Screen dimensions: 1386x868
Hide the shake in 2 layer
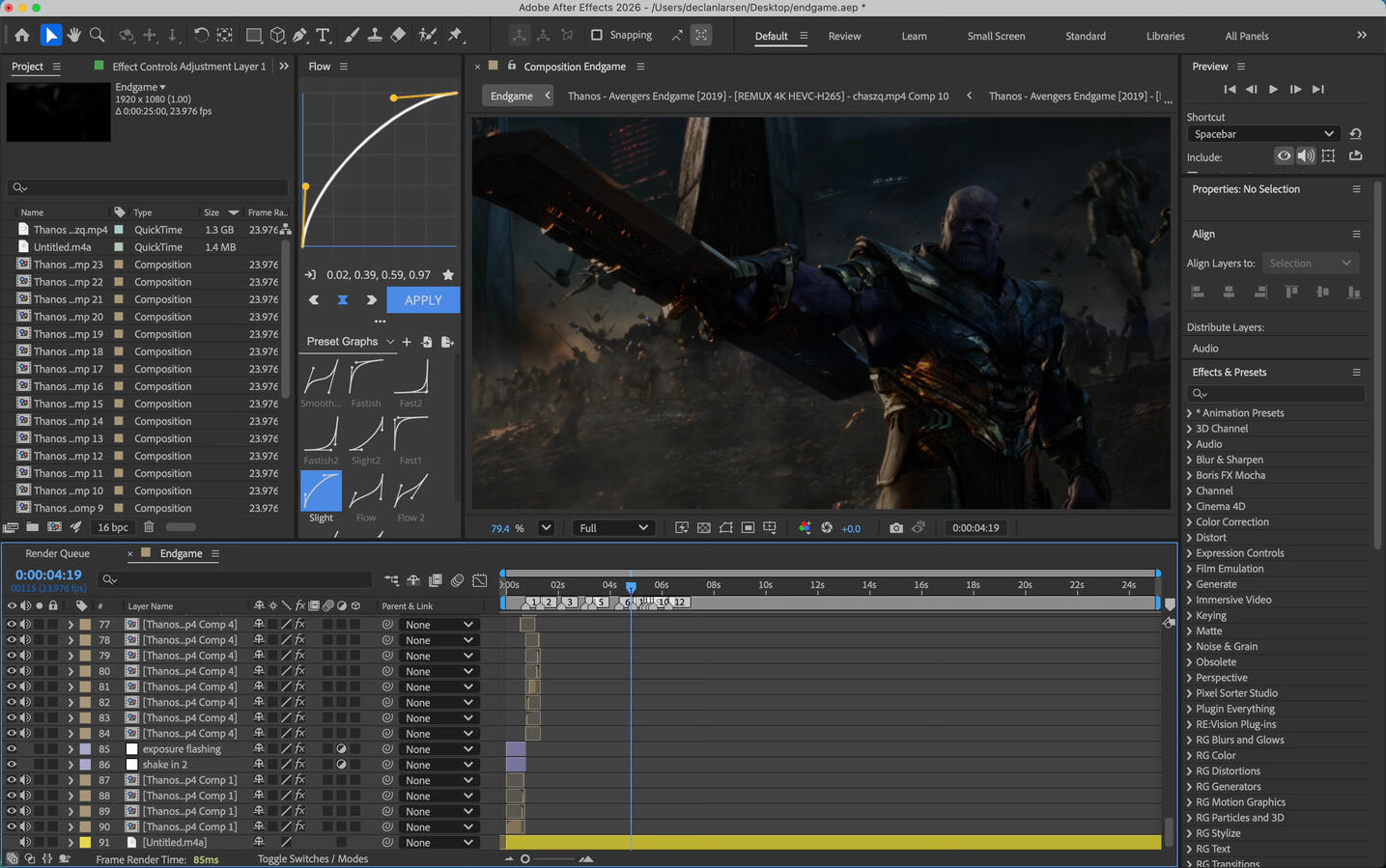coord(12,765)
